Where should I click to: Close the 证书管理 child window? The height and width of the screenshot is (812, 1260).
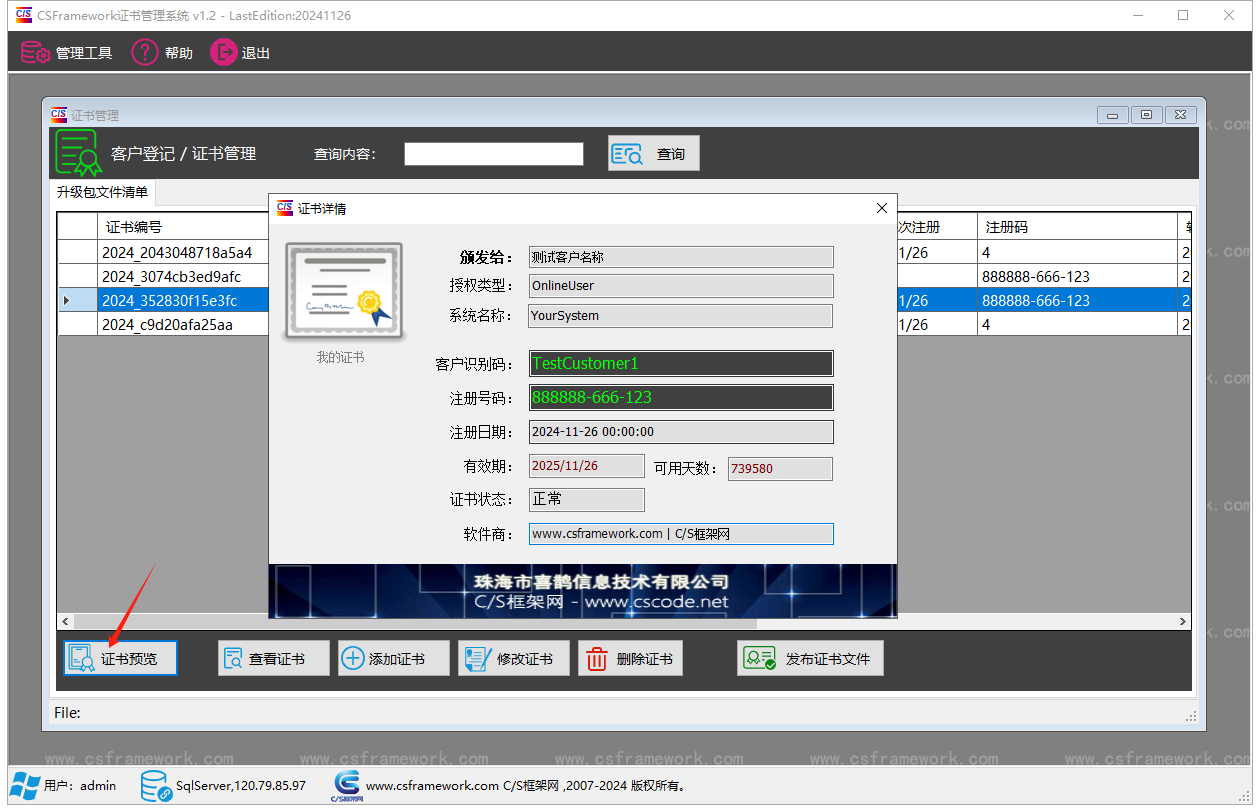(1180, 115)
